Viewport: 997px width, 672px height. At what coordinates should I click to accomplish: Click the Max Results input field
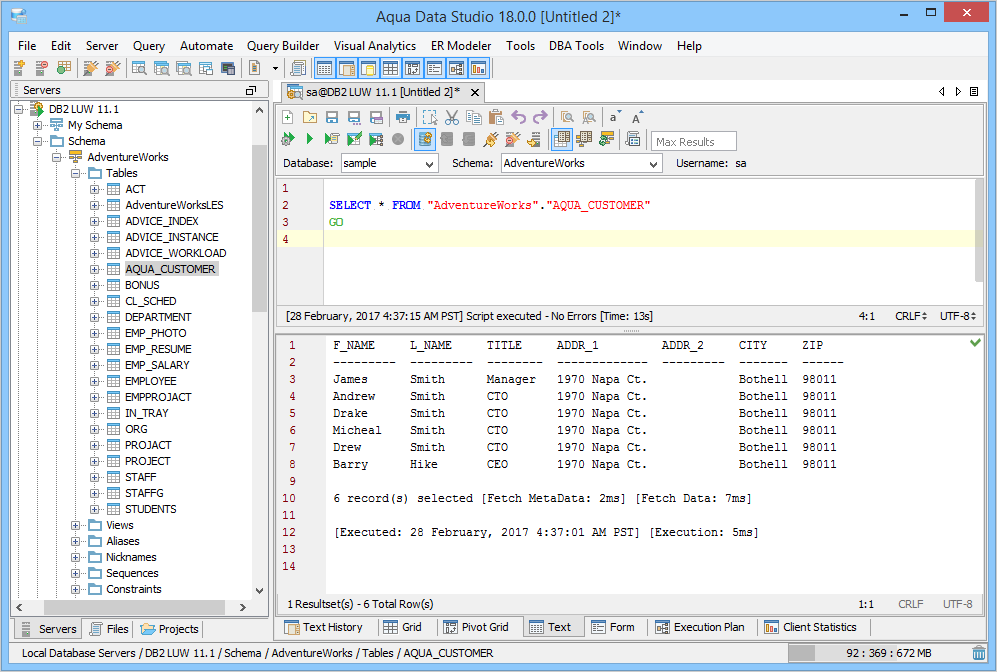pyautogui.click(x=694, y=141)
